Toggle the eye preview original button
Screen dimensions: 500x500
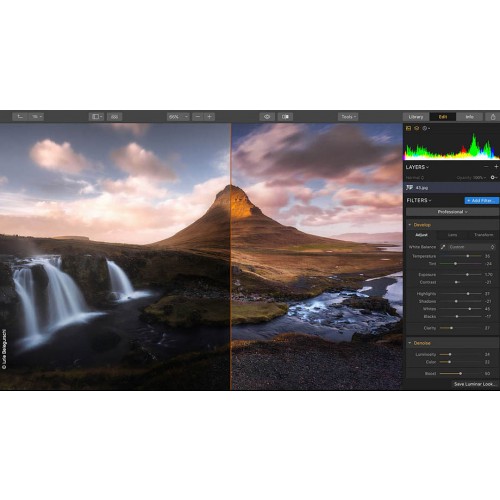[x=267, y=117]
